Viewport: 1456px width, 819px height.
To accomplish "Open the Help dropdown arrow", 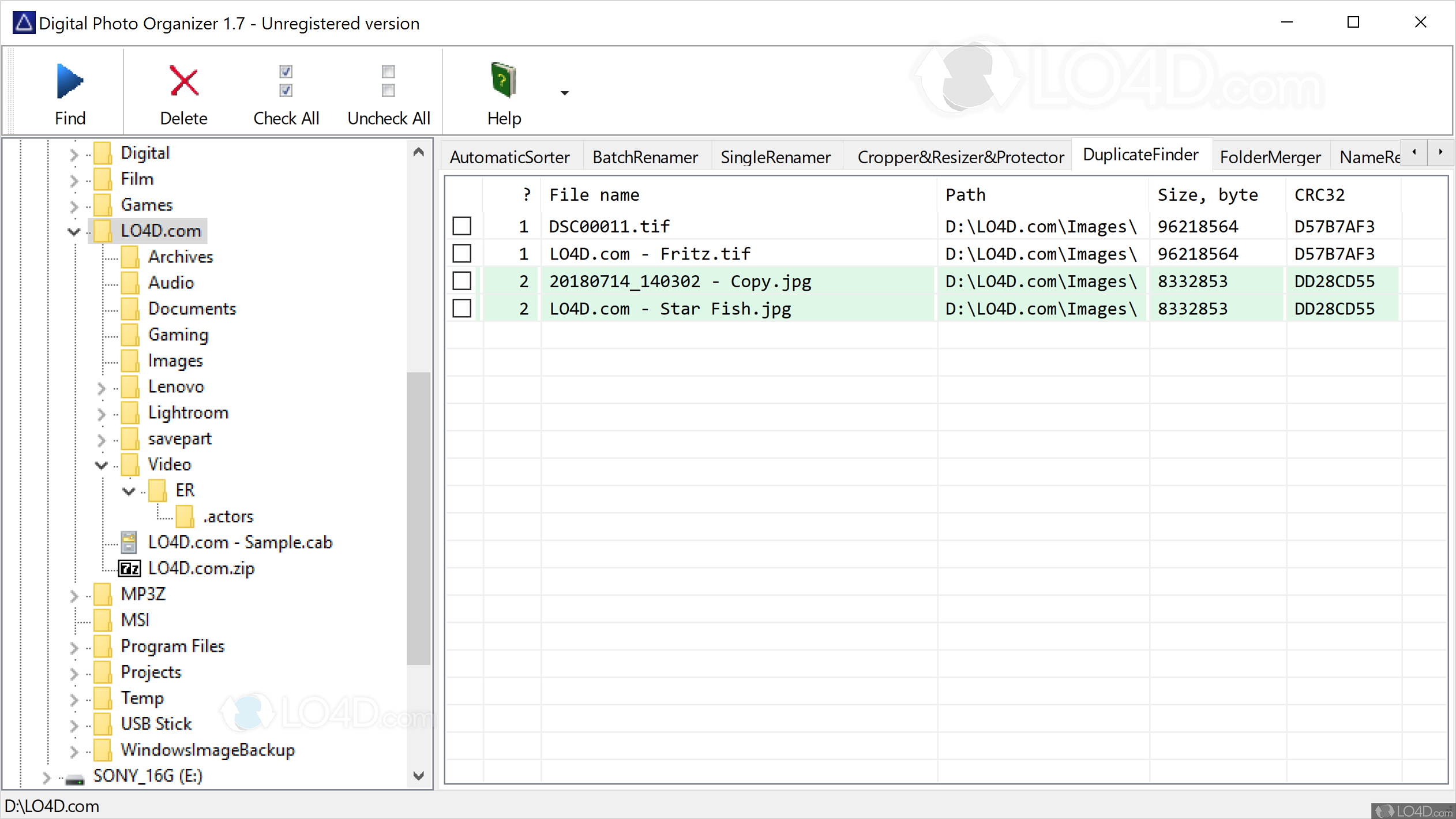I will pos(564,93).
